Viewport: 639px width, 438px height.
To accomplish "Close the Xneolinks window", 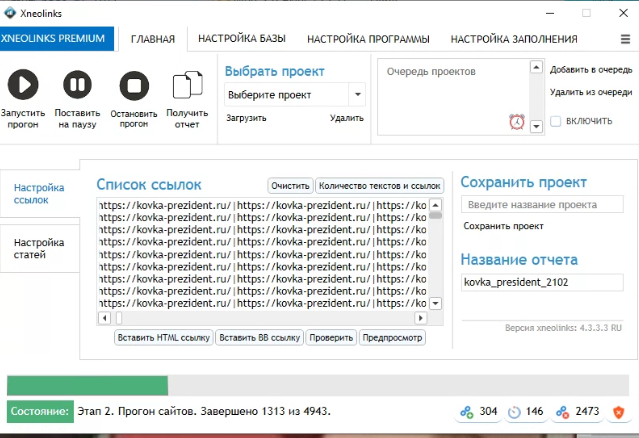I will [x=624, y=13].
